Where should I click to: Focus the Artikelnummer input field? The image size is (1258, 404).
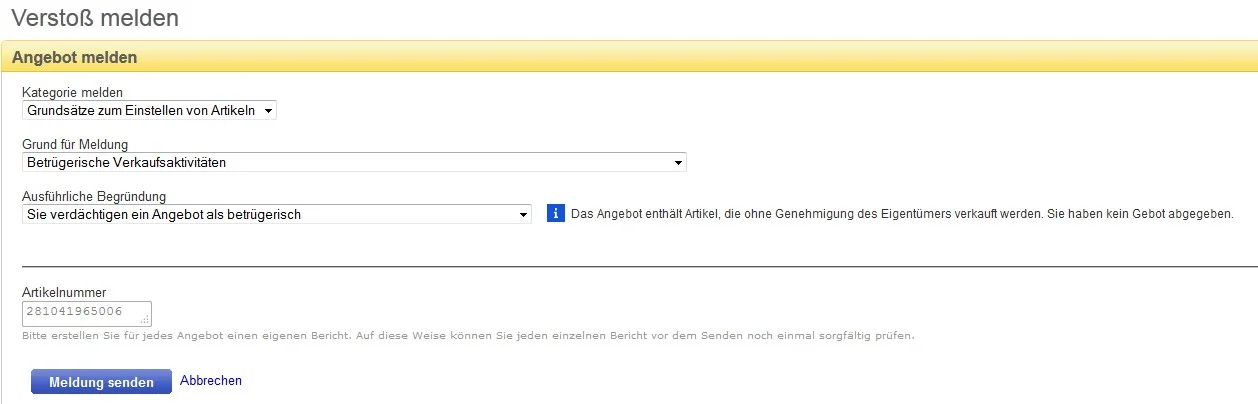point(80,313)
